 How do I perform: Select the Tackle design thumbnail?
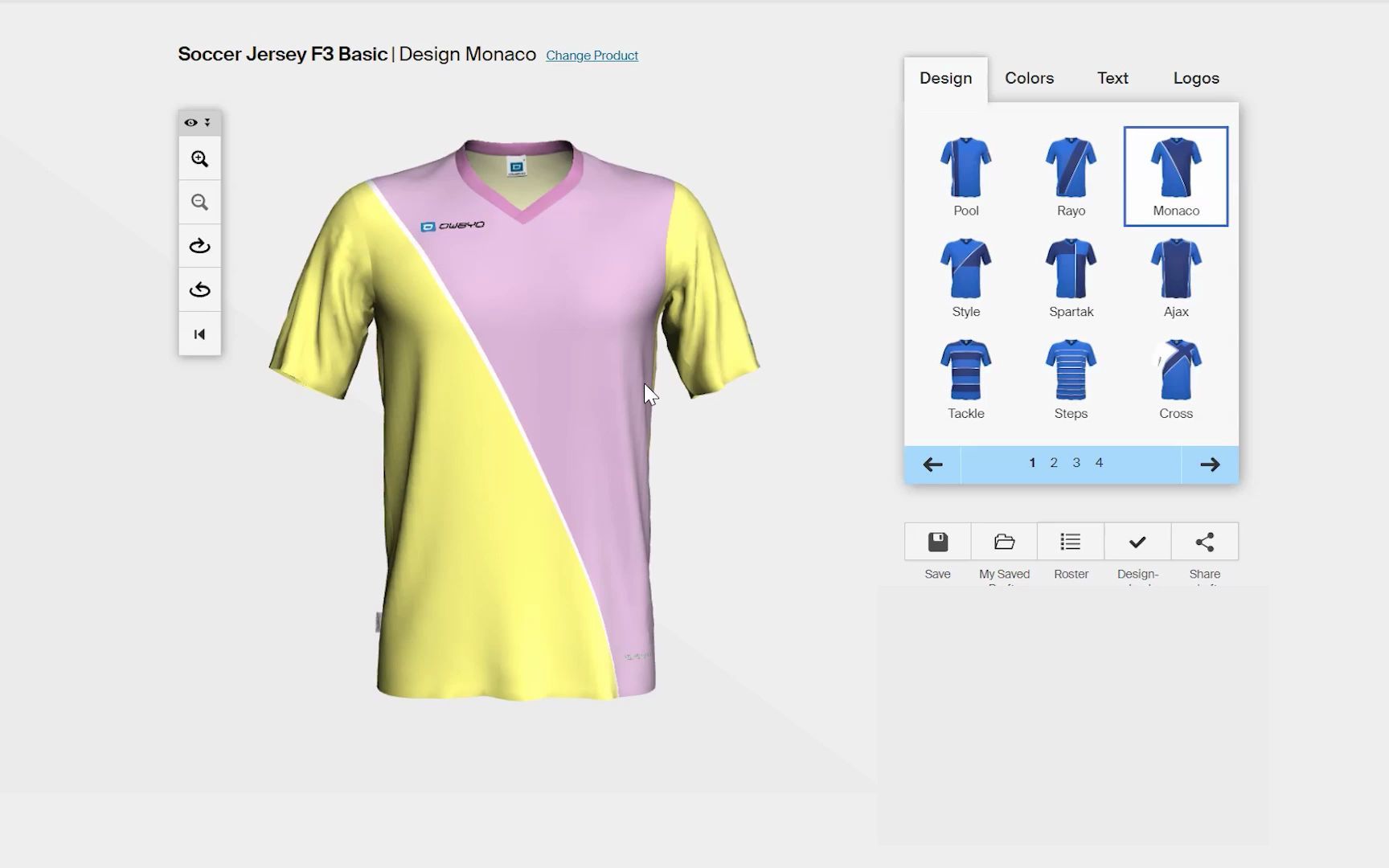pos(966,379)
